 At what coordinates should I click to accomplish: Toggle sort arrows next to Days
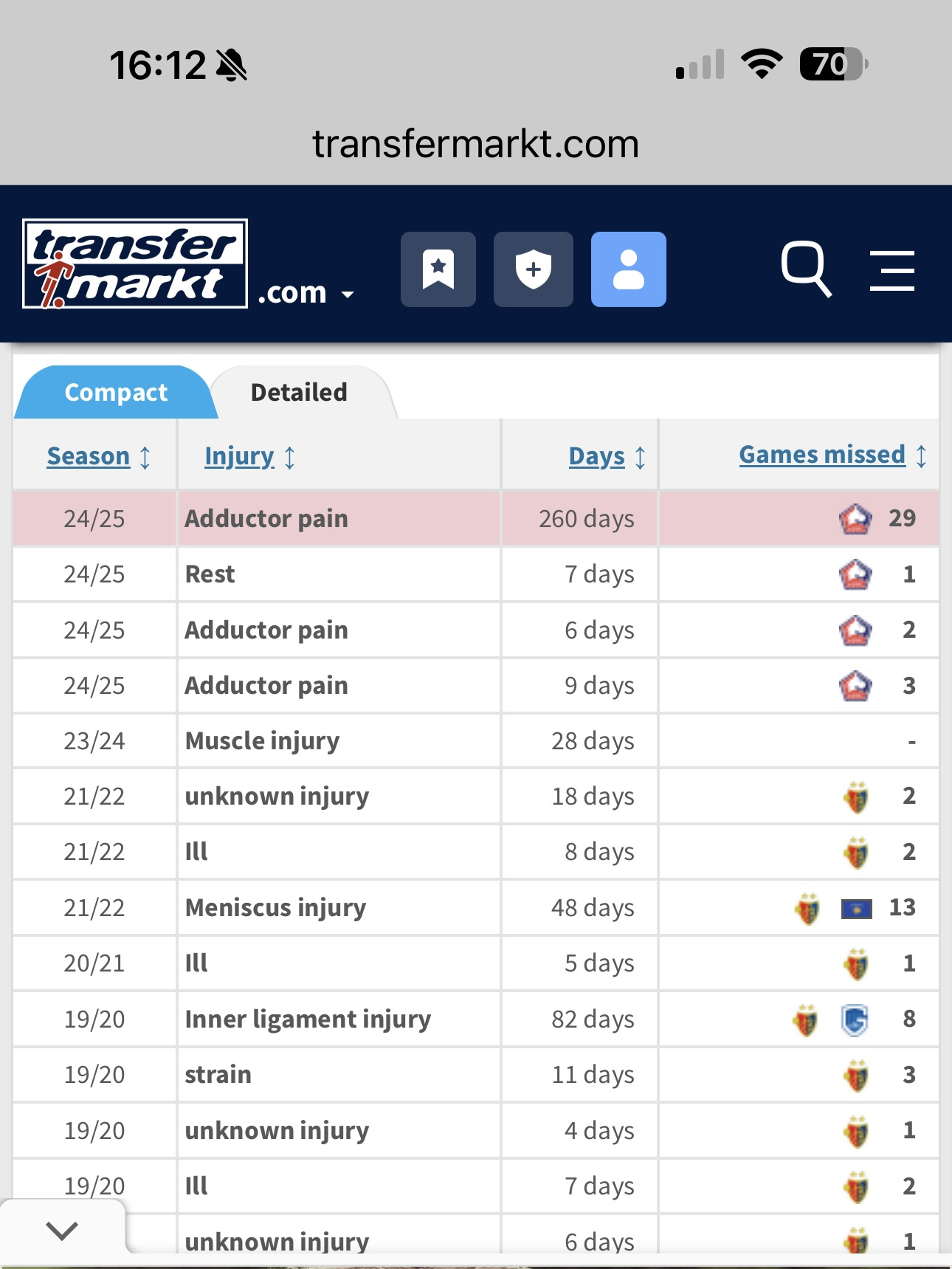[x=641, y=457]
